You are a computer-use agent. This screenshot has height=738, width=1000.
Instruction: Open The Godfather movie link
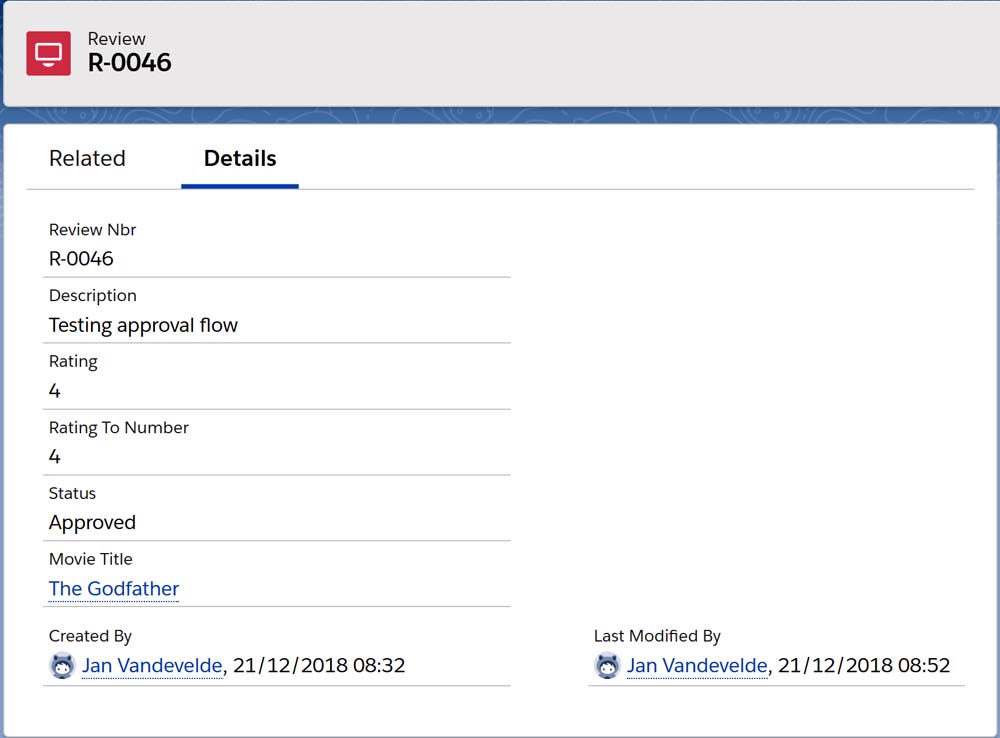(x=114, y=589)
